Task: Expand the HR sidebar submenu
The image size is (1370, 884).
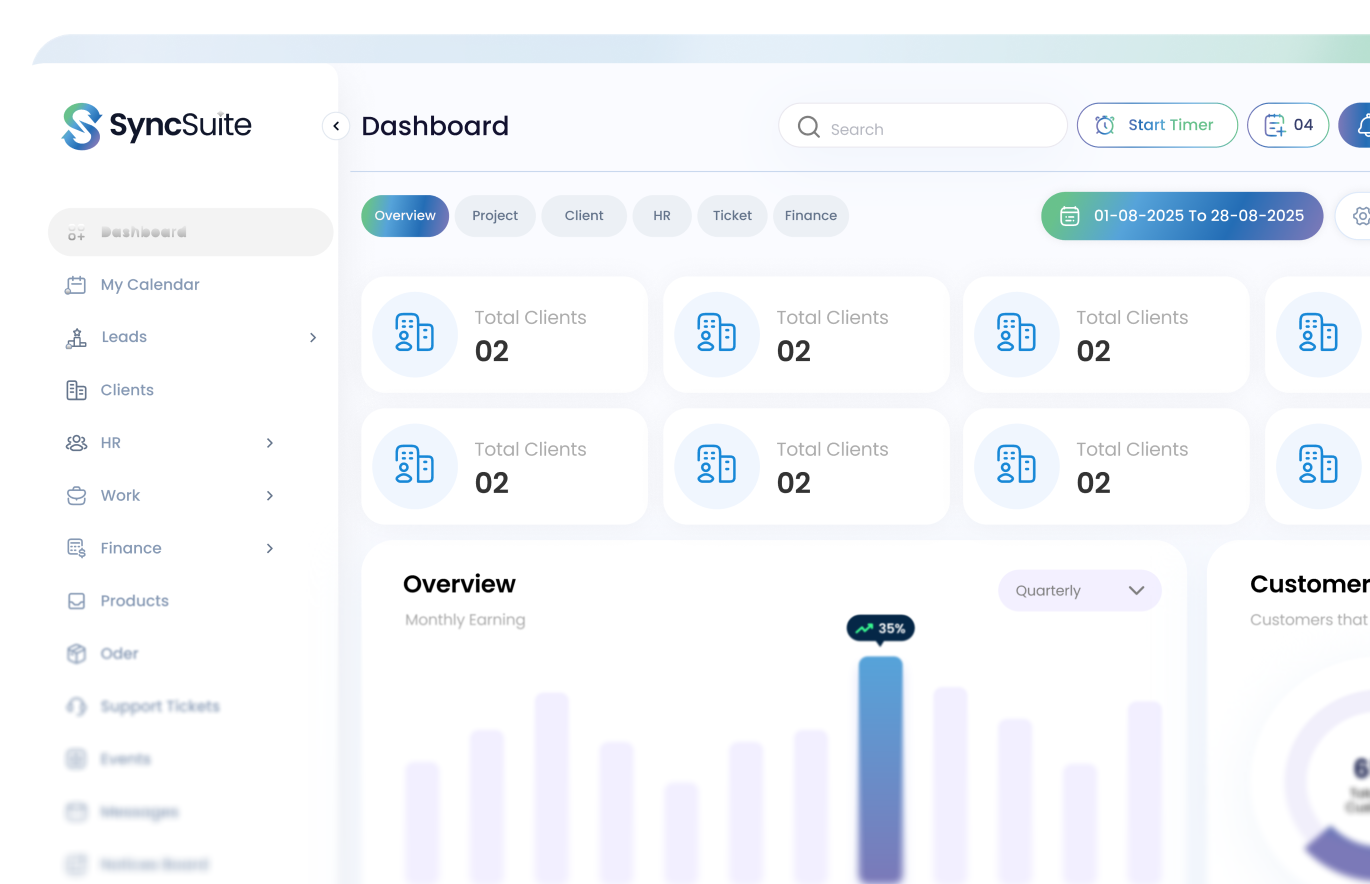Action: tap(269, 443)
